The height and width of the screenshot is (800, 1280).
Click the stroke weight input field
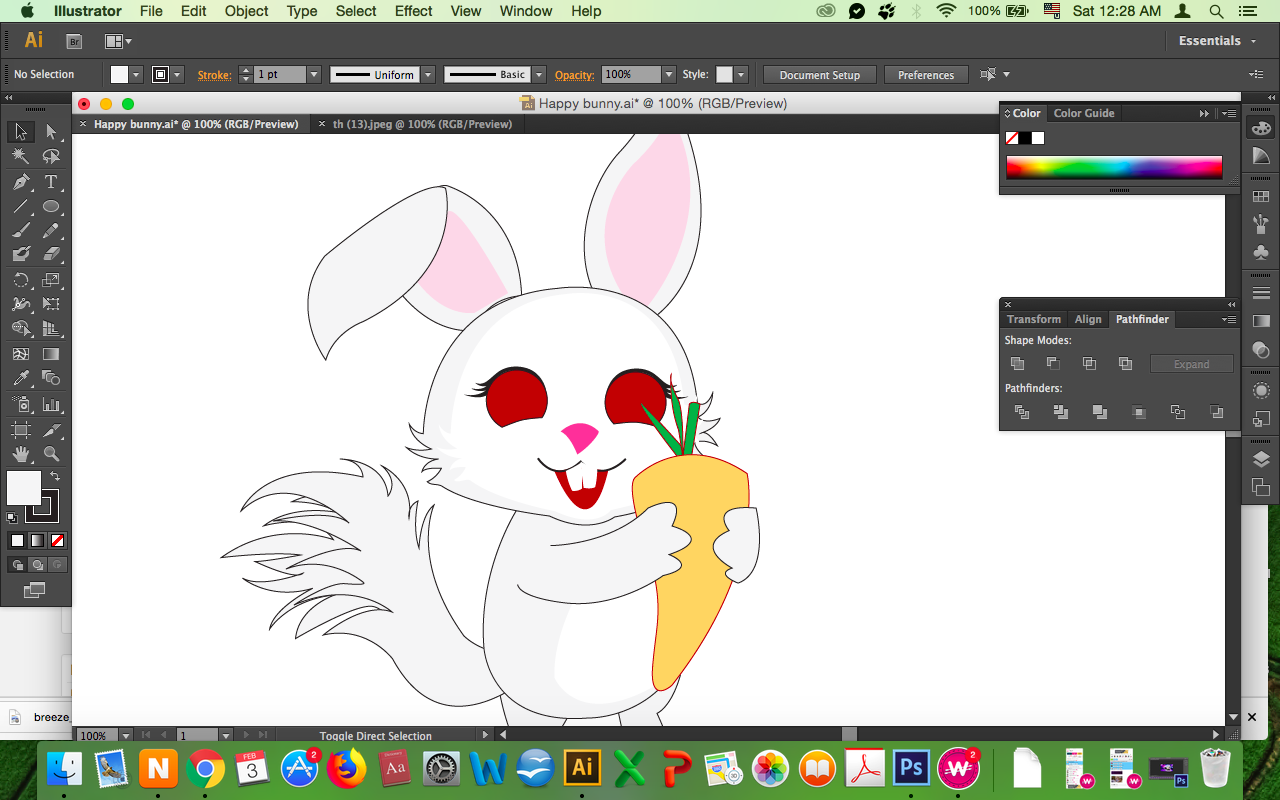click(x=280, y=75)
